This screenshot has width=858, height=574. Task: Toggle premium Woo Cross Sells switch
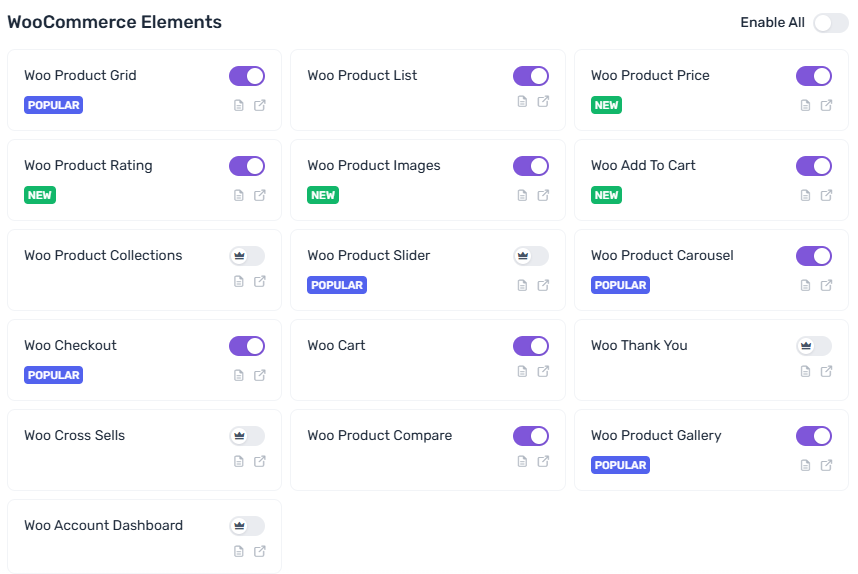point(247,436)
